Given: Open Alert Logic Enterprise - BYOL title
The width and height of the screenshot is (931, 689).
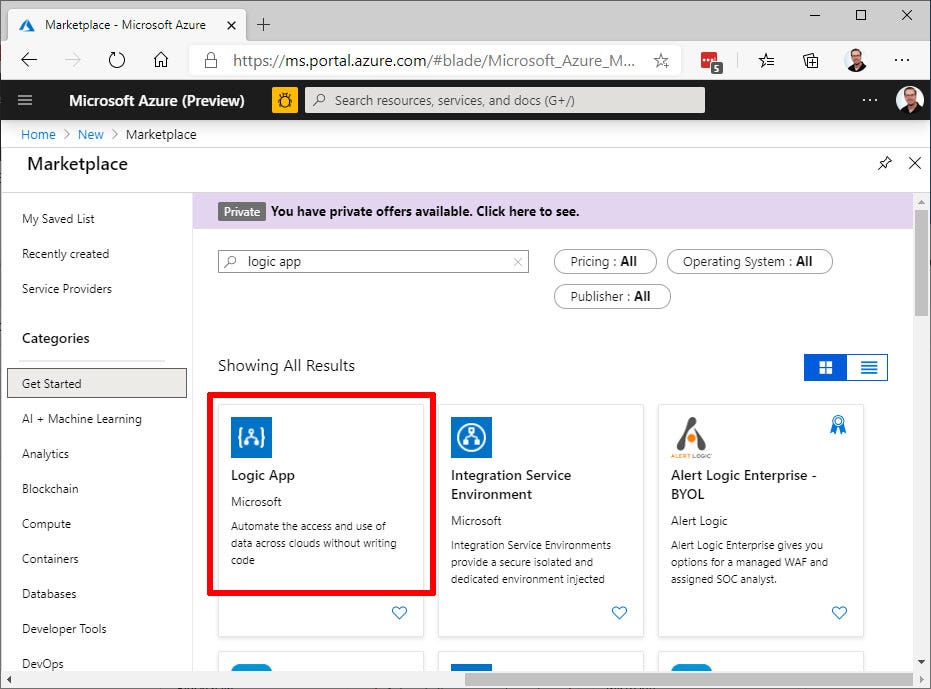Looking at the screenshot, I should click(743, 485).
